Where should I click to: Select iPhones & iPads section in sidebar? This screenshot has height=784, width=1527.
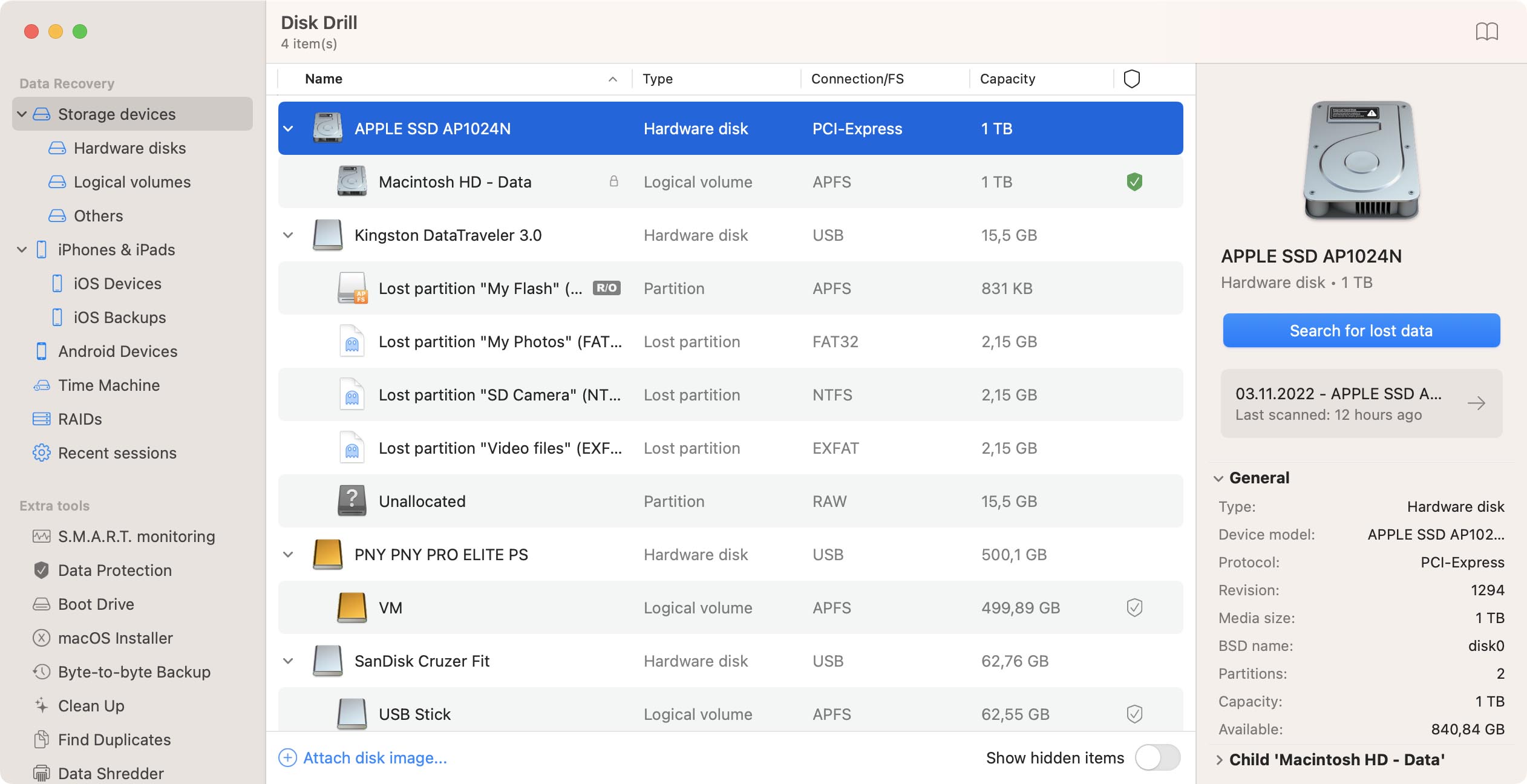(116, 248)
